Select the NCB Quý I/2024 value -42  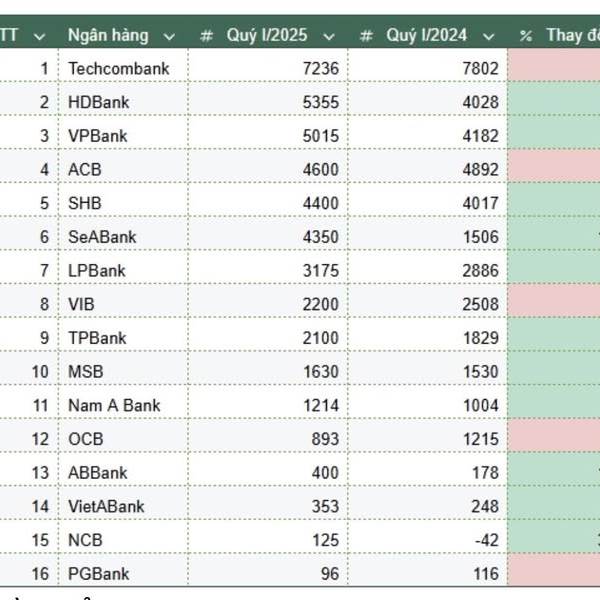pyautogui.click(x=487, y=540)
